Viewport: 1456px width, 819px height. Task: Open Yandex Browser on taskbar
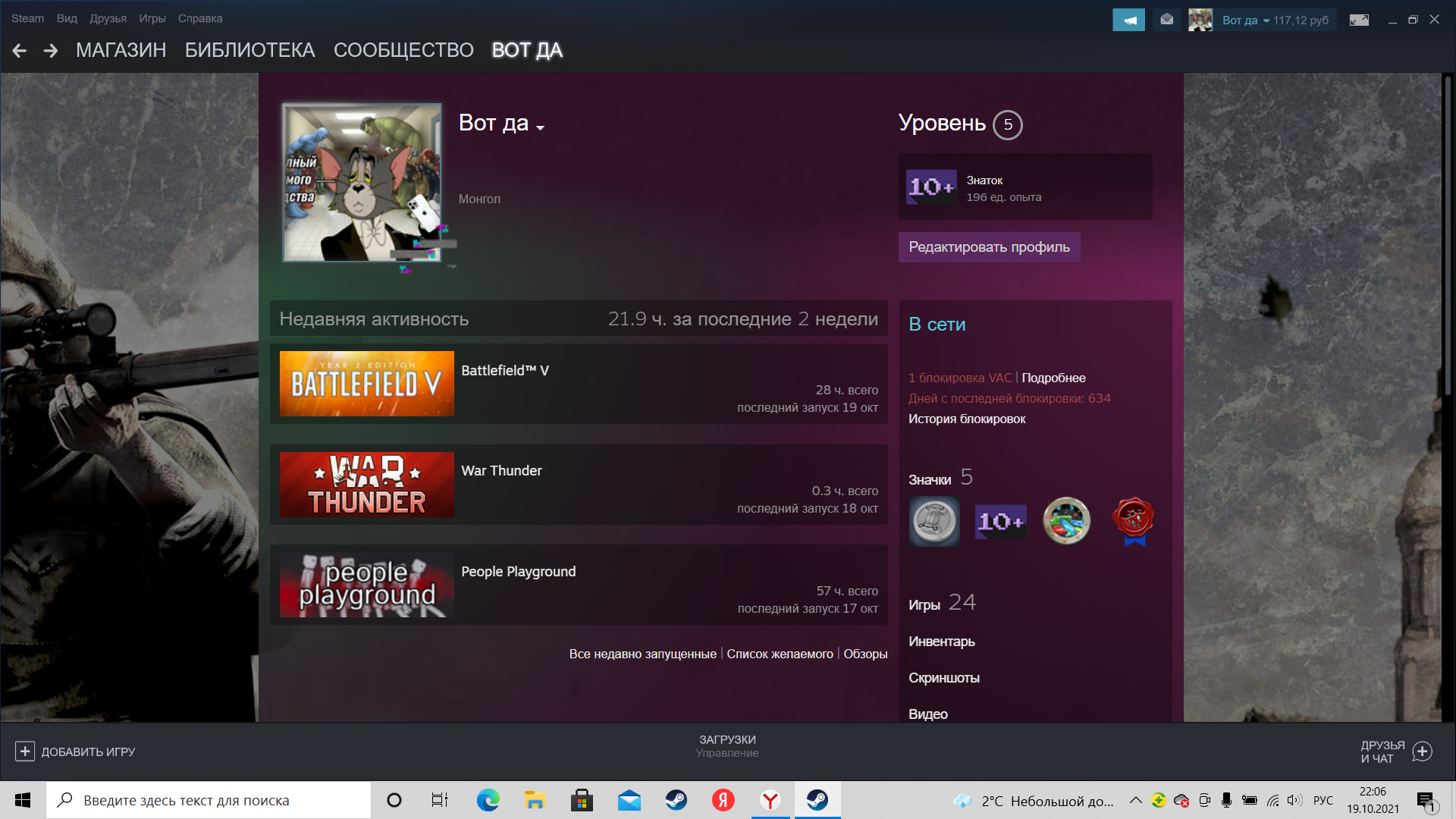(x=770, y=800)
